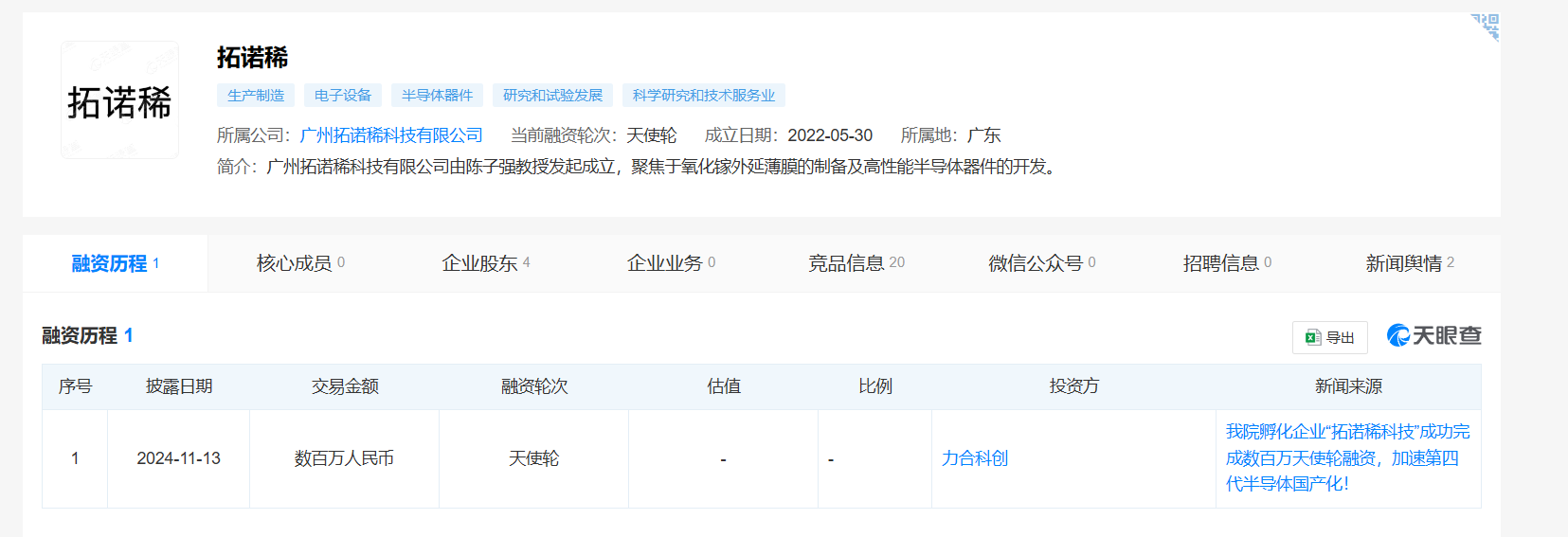
Task: Click the 拓诺稀 title heading
Action: click(x=252, y=58)
